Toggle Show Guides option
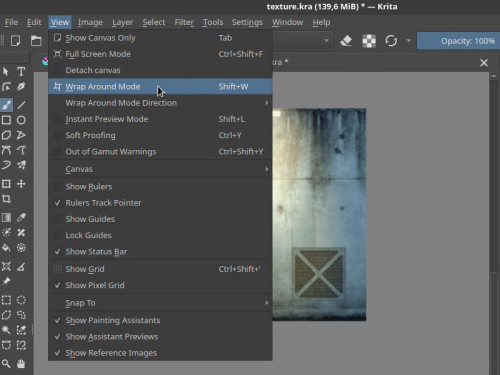This screenshot has height=375, width=500. (160, 219)
